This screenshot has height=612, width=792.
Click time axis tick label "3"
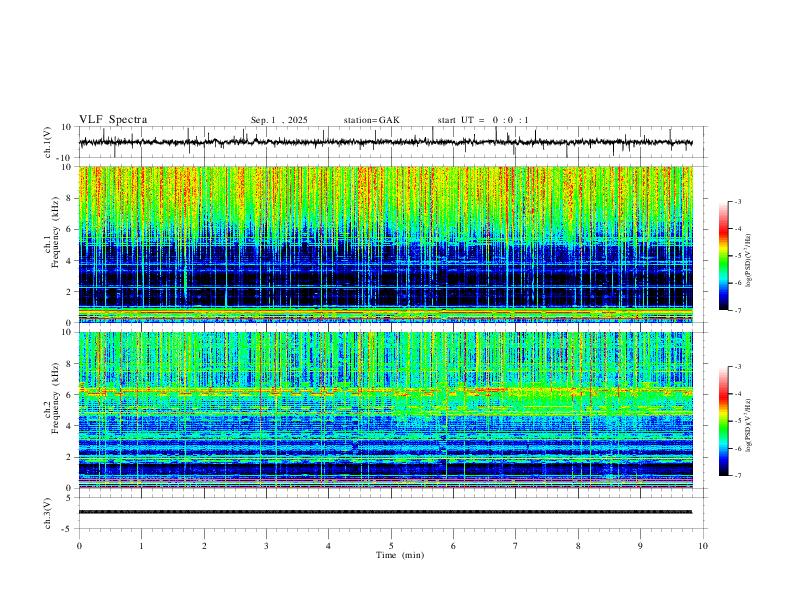coord(266,546)
